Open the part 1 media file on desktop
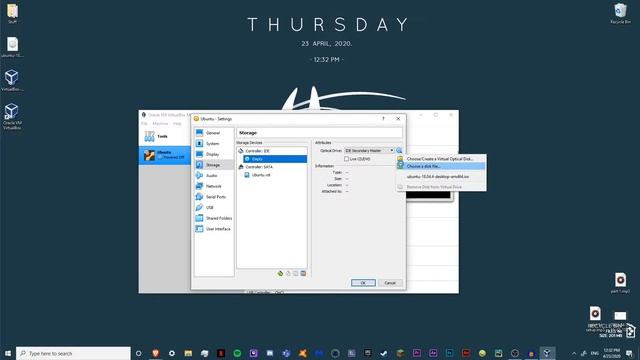The image size is (640, 360). [x=620, y=283]
